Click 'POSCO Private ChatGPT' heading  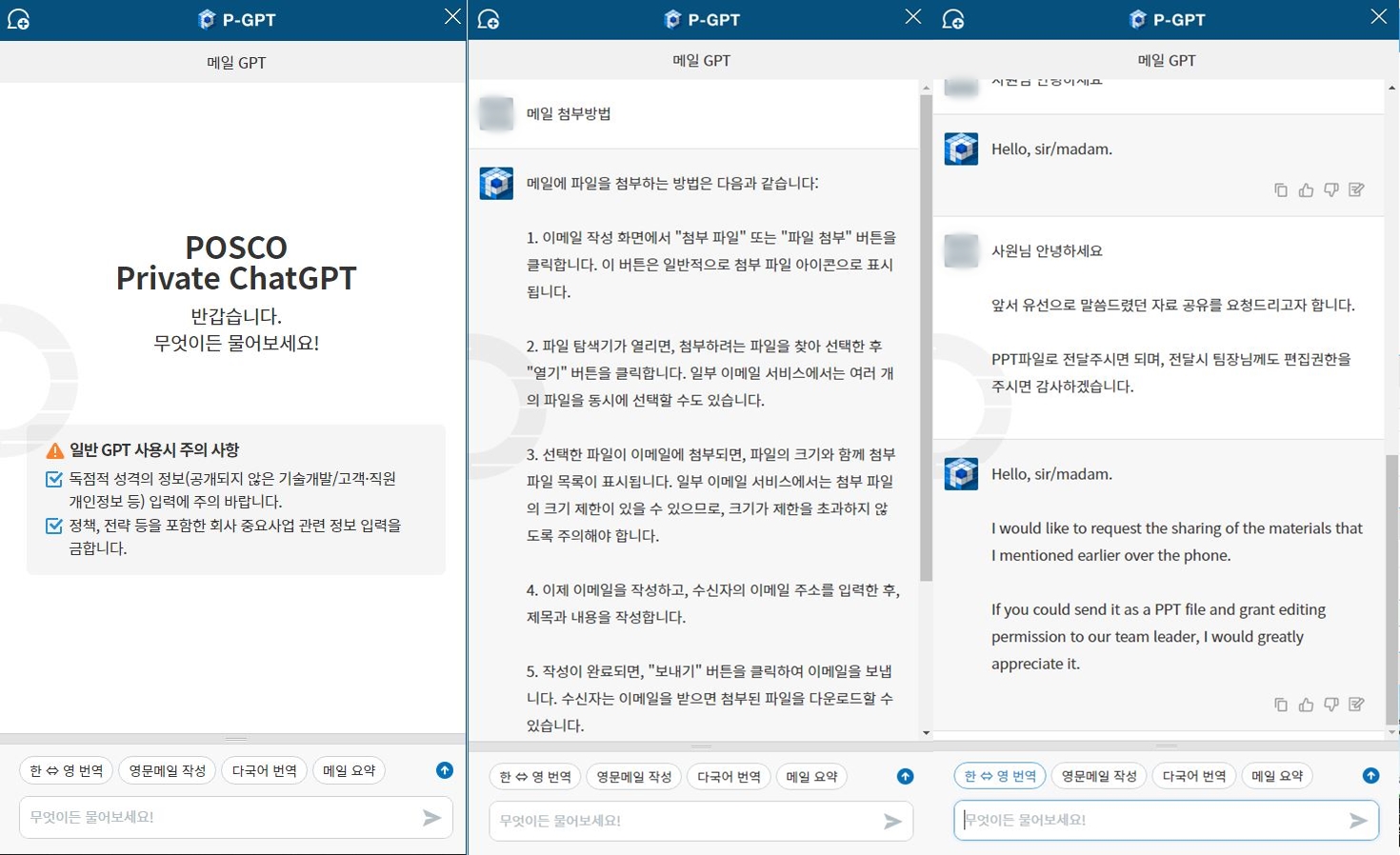236,263
